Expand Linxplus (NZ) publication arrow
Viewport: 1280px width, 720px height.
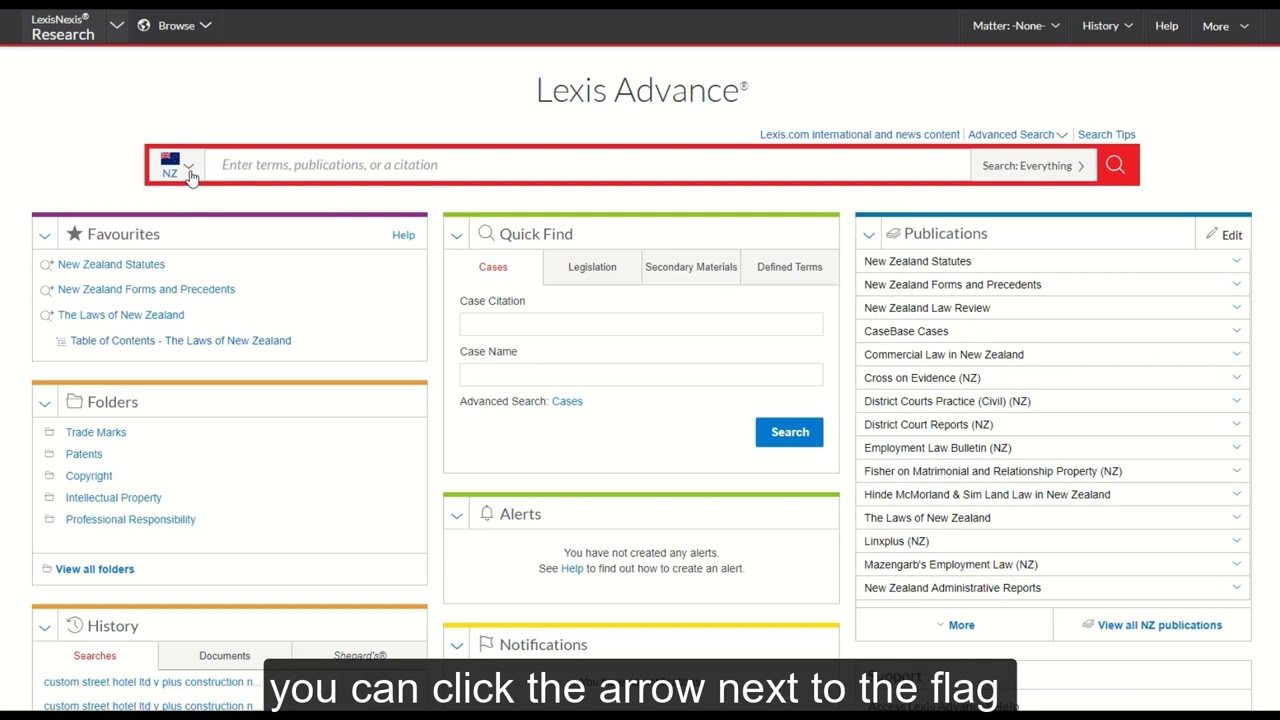[x=1237, y=541]
